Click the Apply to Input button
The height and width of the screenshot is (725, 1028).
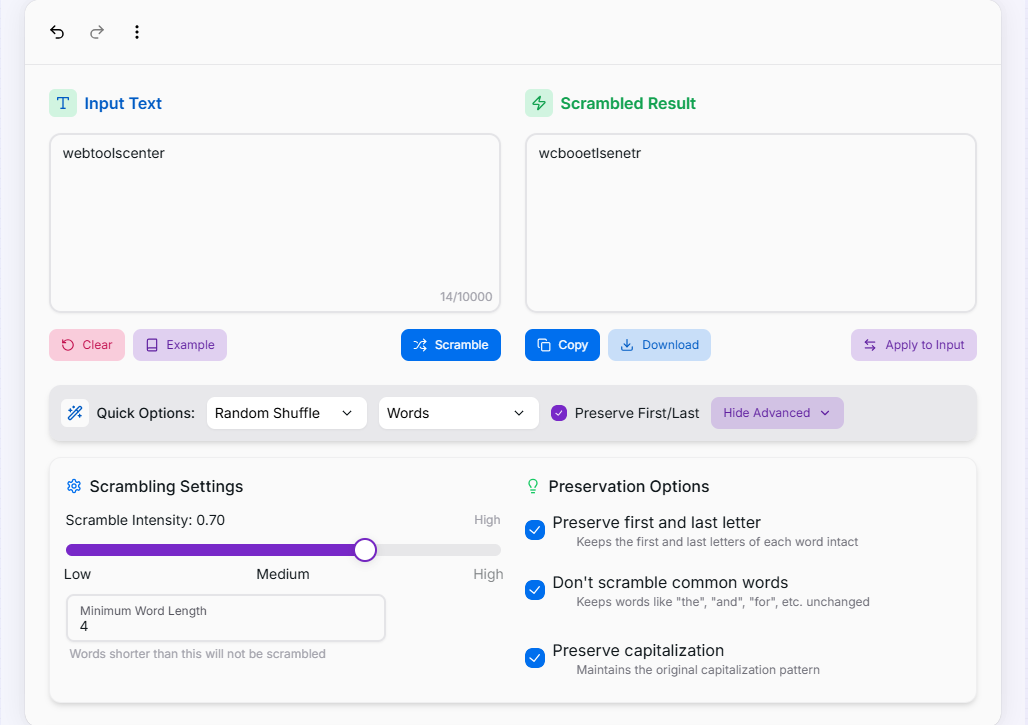[x=913, y=345]
